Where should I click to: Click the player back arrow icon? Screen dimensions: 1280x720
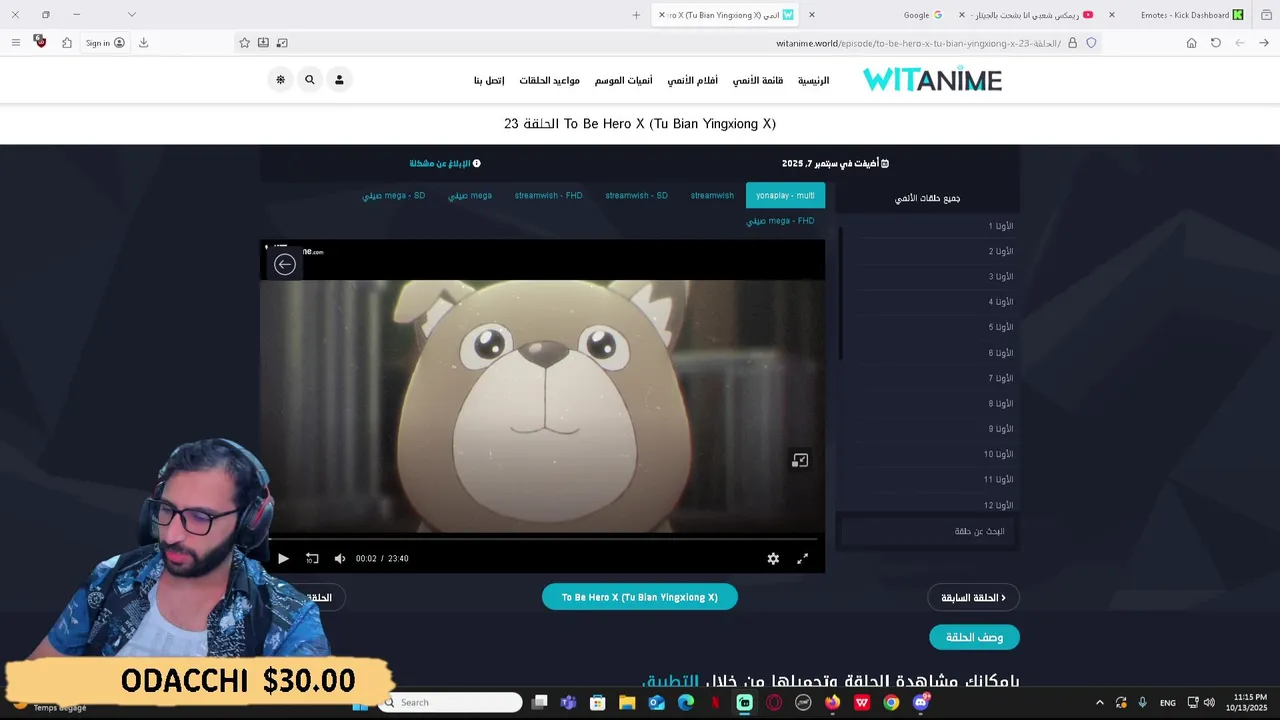pos(285,264)
